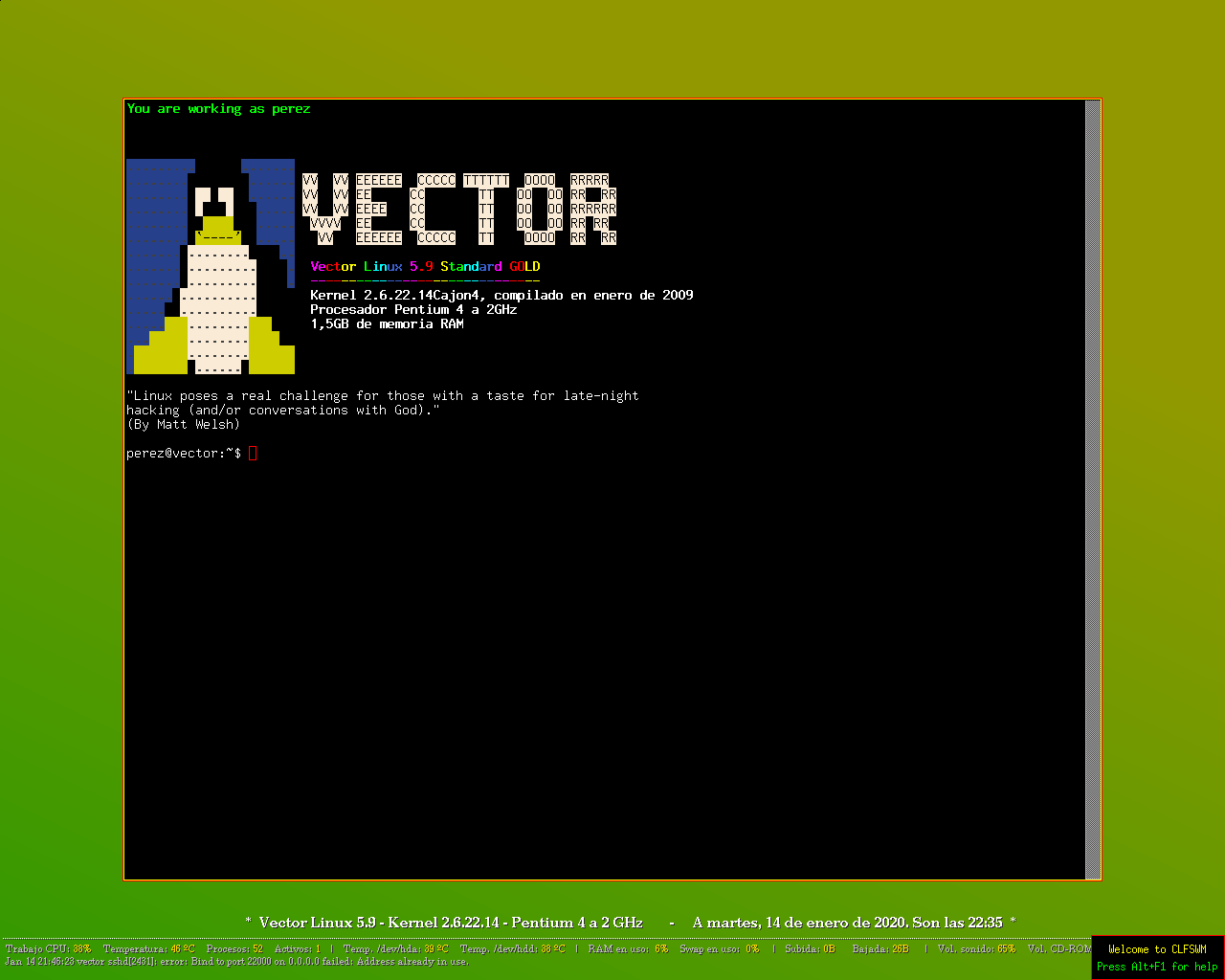The image size is (1225, 980).
Task: Click the '(By Matt Welsh)' attribution
Action: coord(184,424)
